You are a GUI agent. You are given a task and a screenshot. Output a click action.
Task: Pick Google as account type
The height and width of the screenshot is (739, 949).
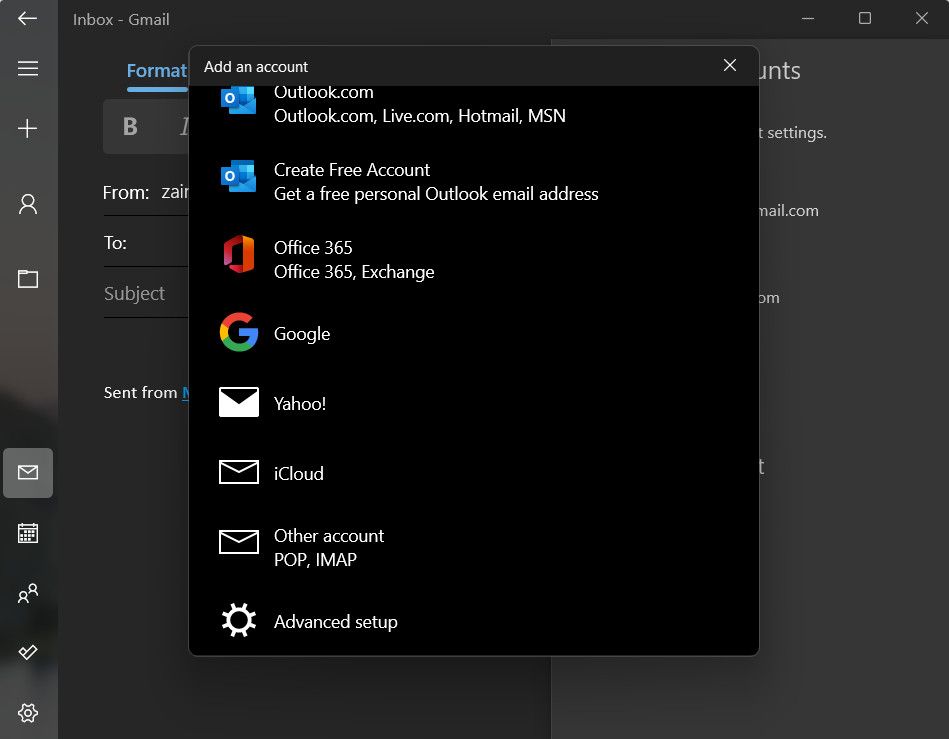click(474, 333)
